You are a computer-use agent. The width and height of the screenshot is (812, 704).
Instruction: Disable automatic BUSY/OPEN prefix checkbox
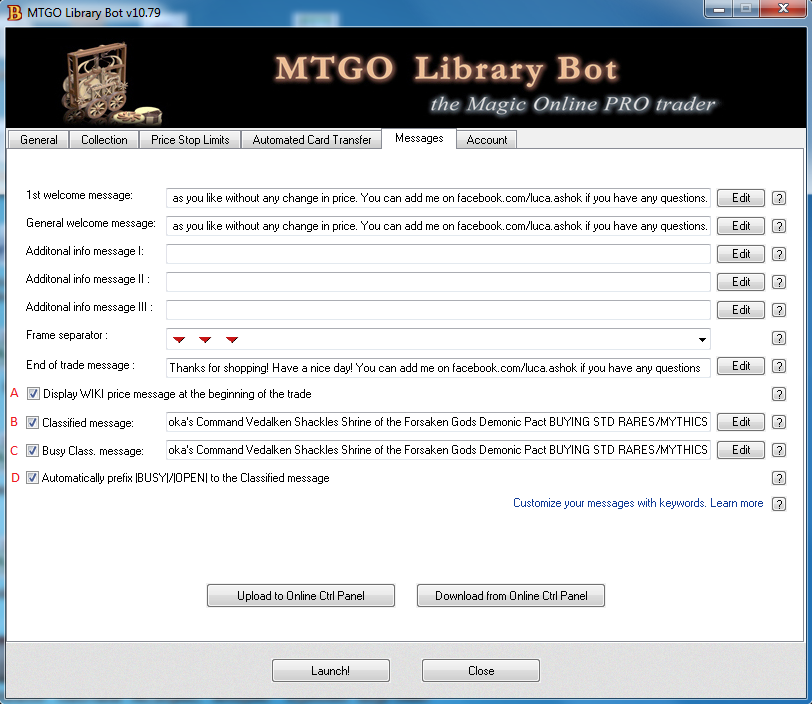(33, 478)
